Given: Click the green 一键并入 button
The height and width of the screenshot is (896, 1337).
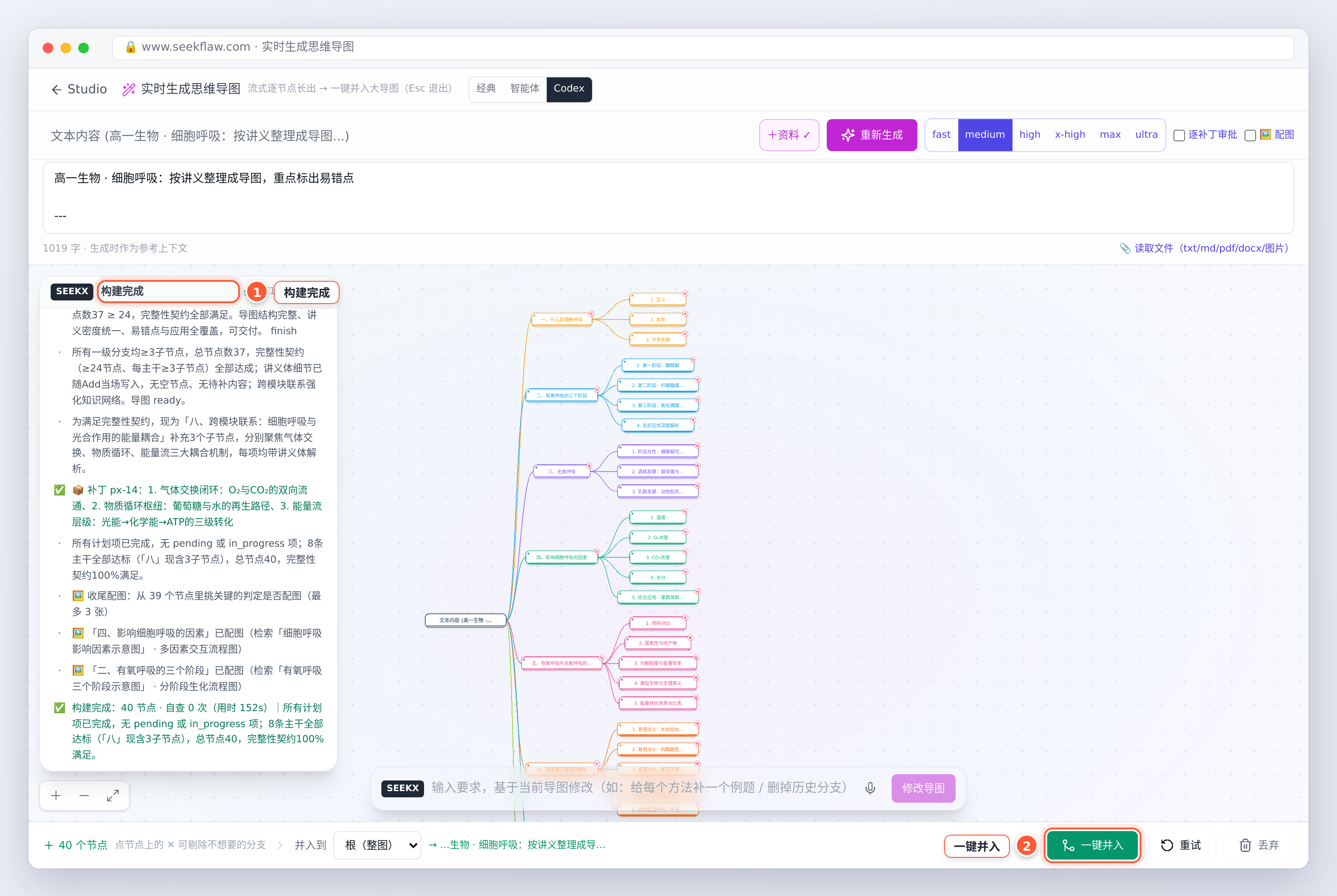Looking at the screenshot, I should (x=1092, y=845).
